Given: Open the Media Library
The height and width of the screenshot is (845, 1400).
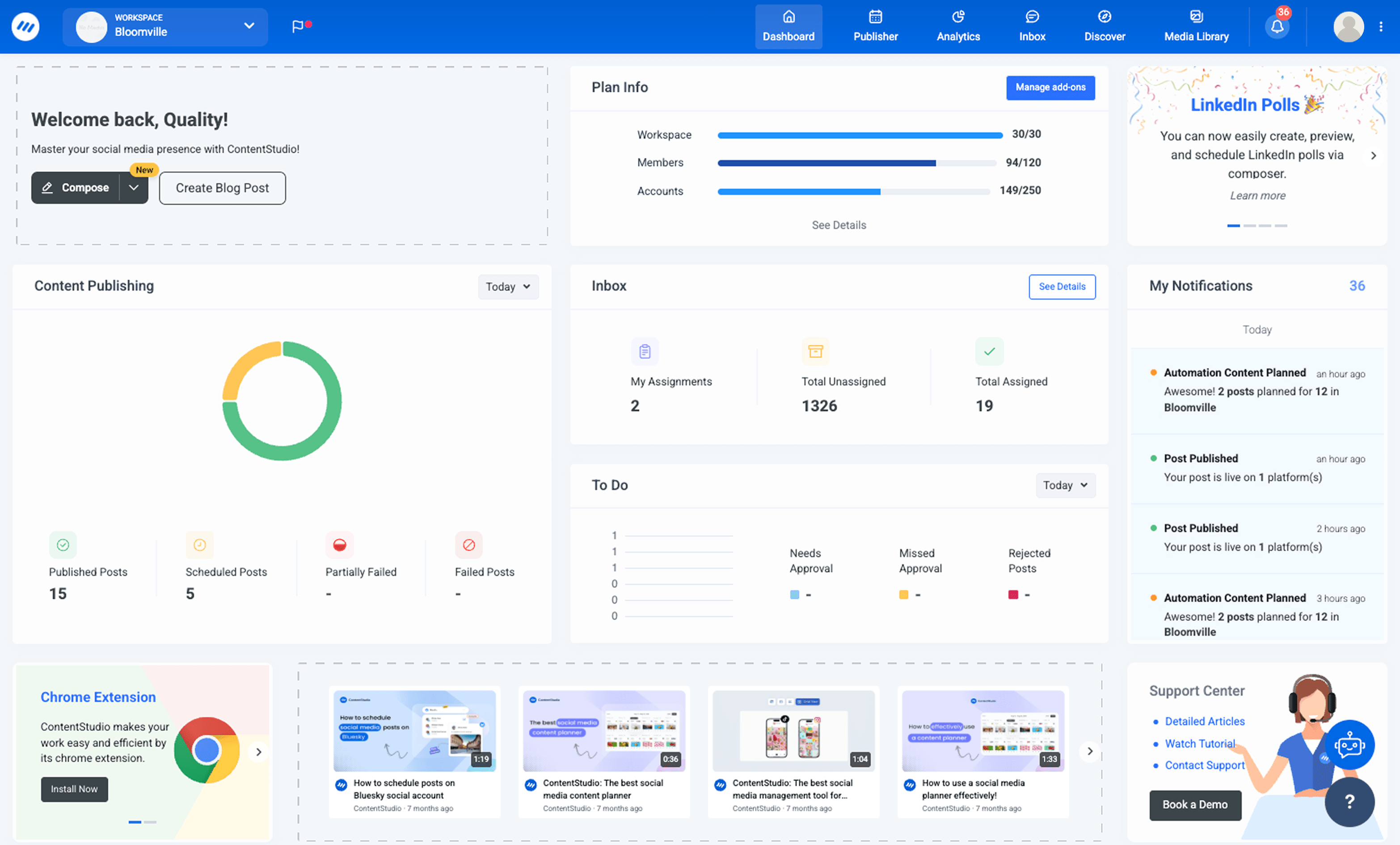Looking at the screenshot, I should 1196,26.
